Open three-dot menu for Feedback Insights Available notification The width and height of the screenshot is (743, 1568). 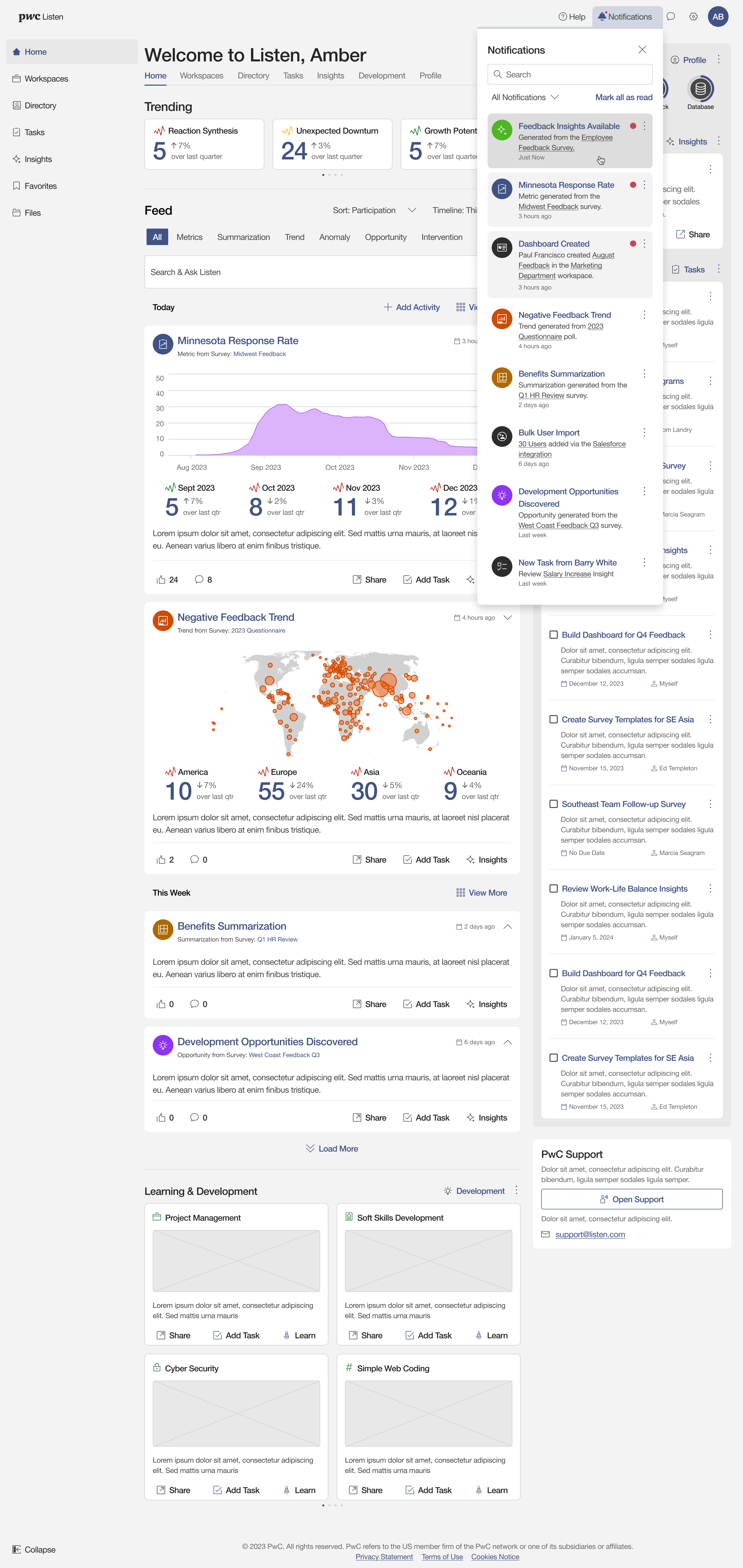[644, 126]
